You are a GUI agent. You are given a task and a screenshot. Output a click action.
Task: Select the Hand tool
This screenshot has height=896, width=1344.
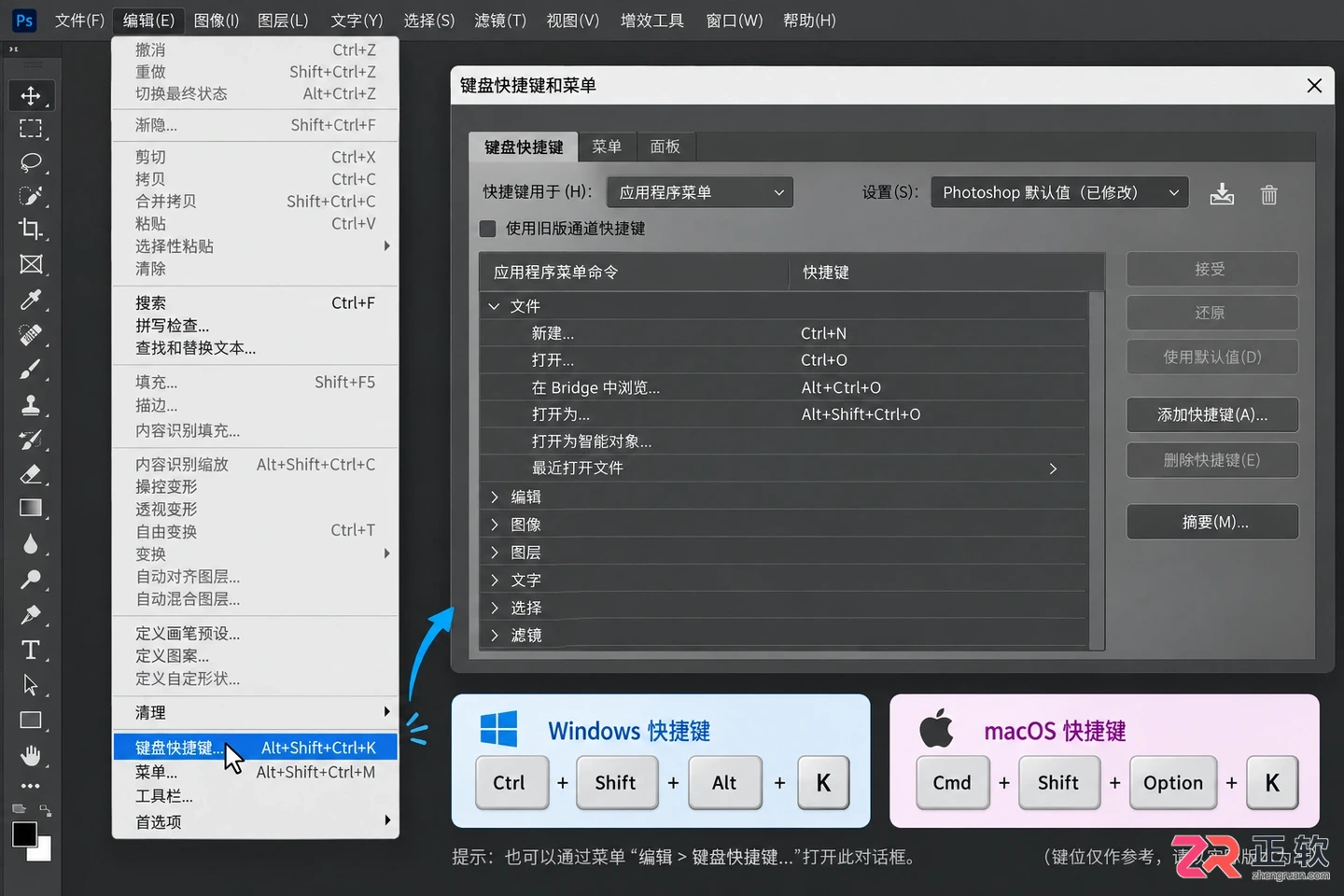(31, 755)
